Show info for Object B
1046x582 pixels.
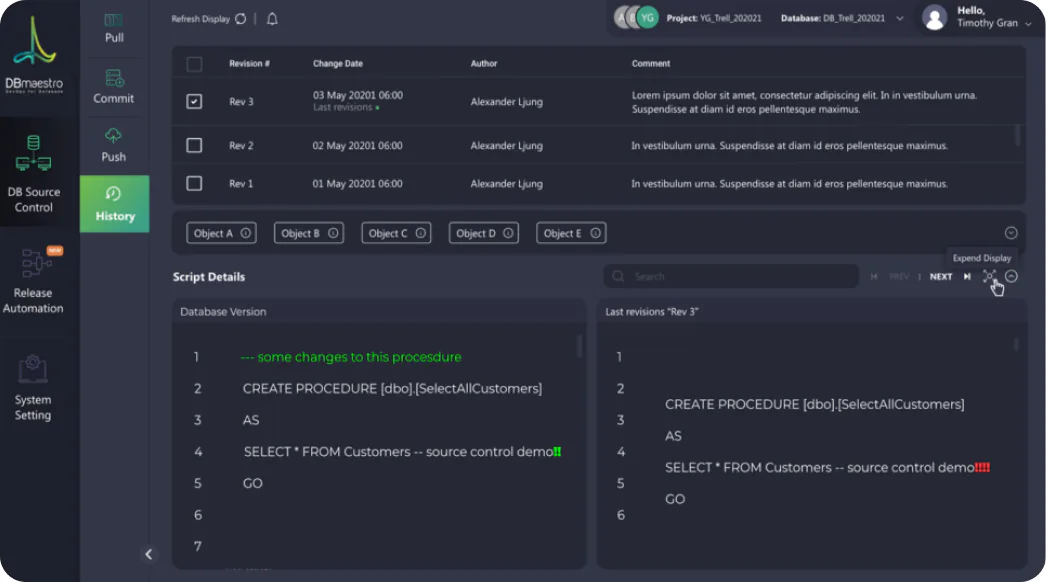click(x=333, y=233)
